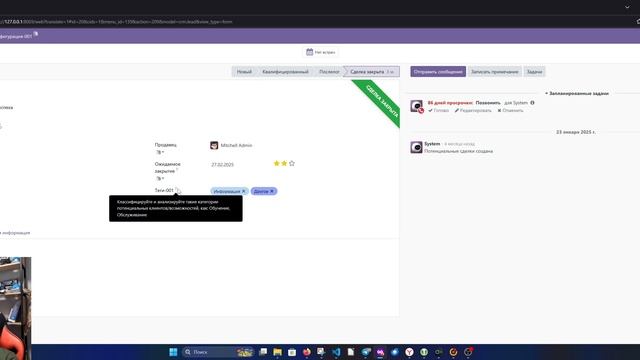
Task: Open the Нет встреч meetings button
Action: coord(321,52)
